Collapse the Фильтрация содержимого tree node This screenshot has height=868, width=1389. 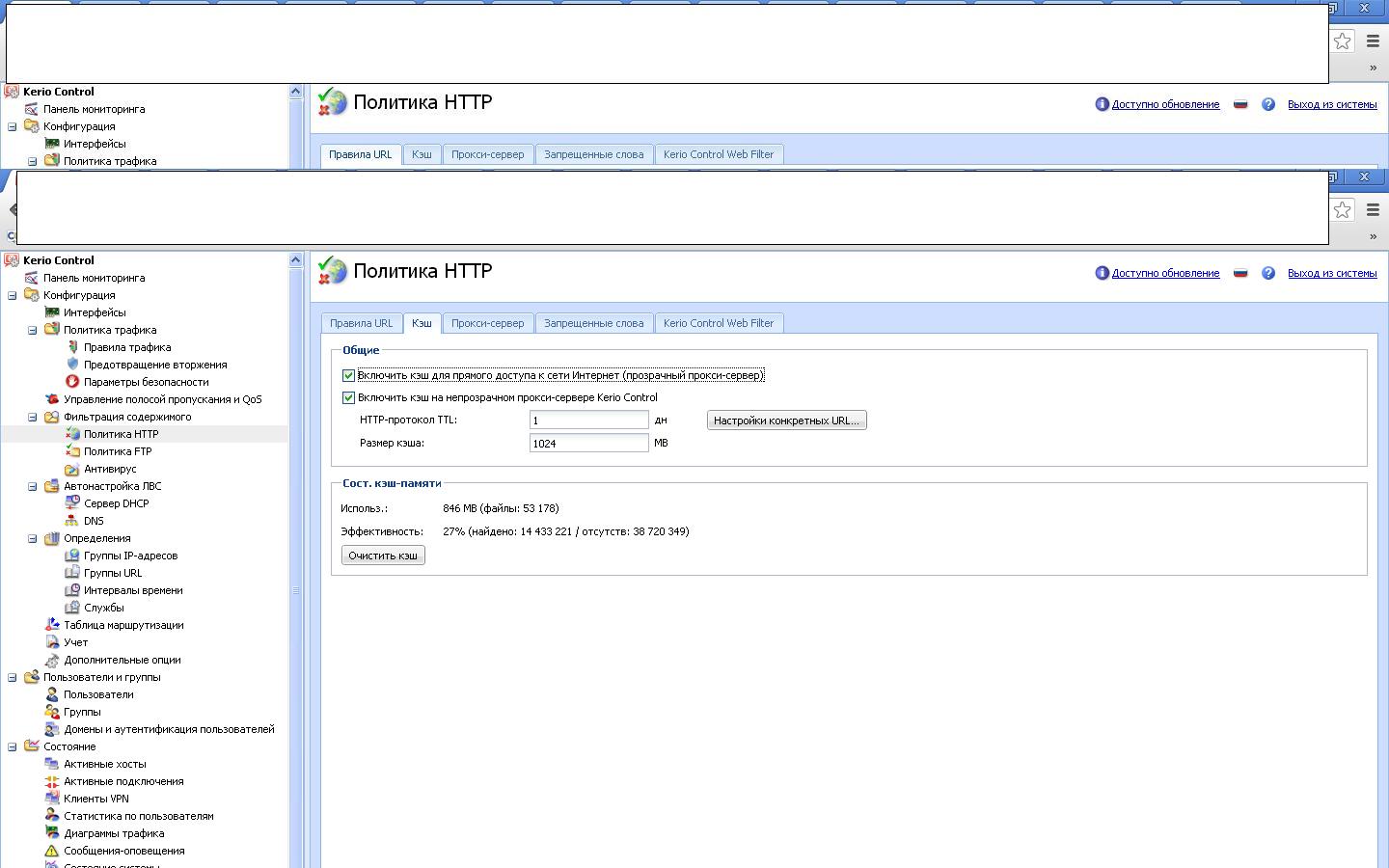click(x=32, y=417)
